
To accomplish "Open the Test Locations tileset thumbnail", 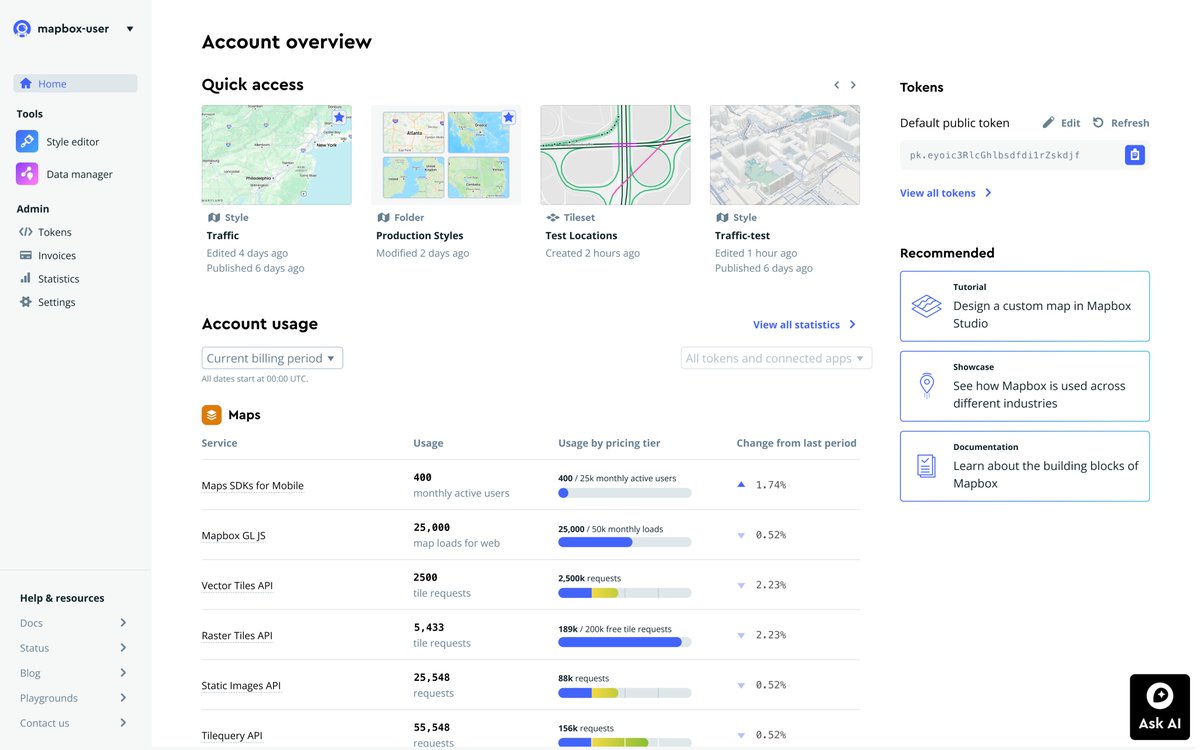I will point(615,155).
